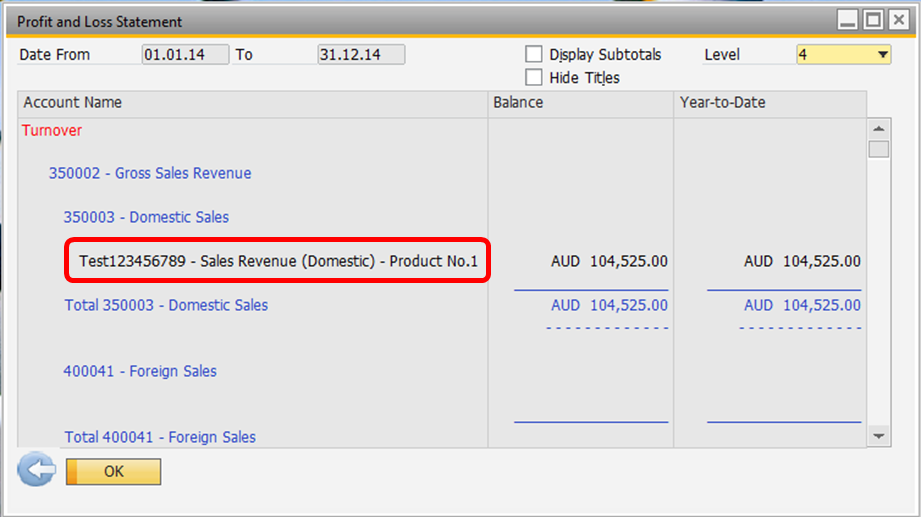Enable the Display Subtotals checkbox

point(533,54)
